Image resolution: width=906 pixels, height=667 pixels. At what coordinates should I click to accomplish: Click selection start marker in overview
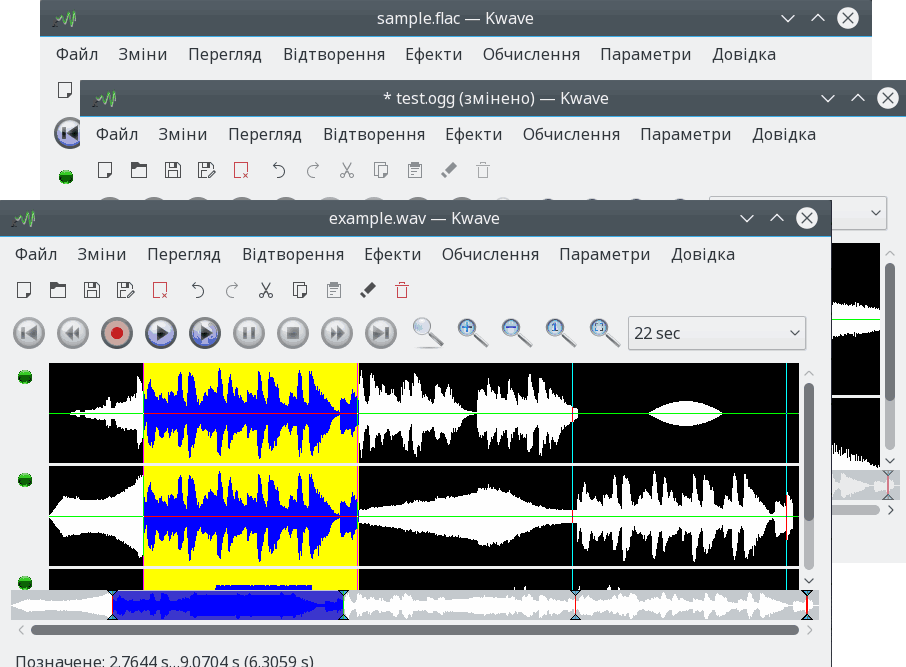click(x=113, y=605)
